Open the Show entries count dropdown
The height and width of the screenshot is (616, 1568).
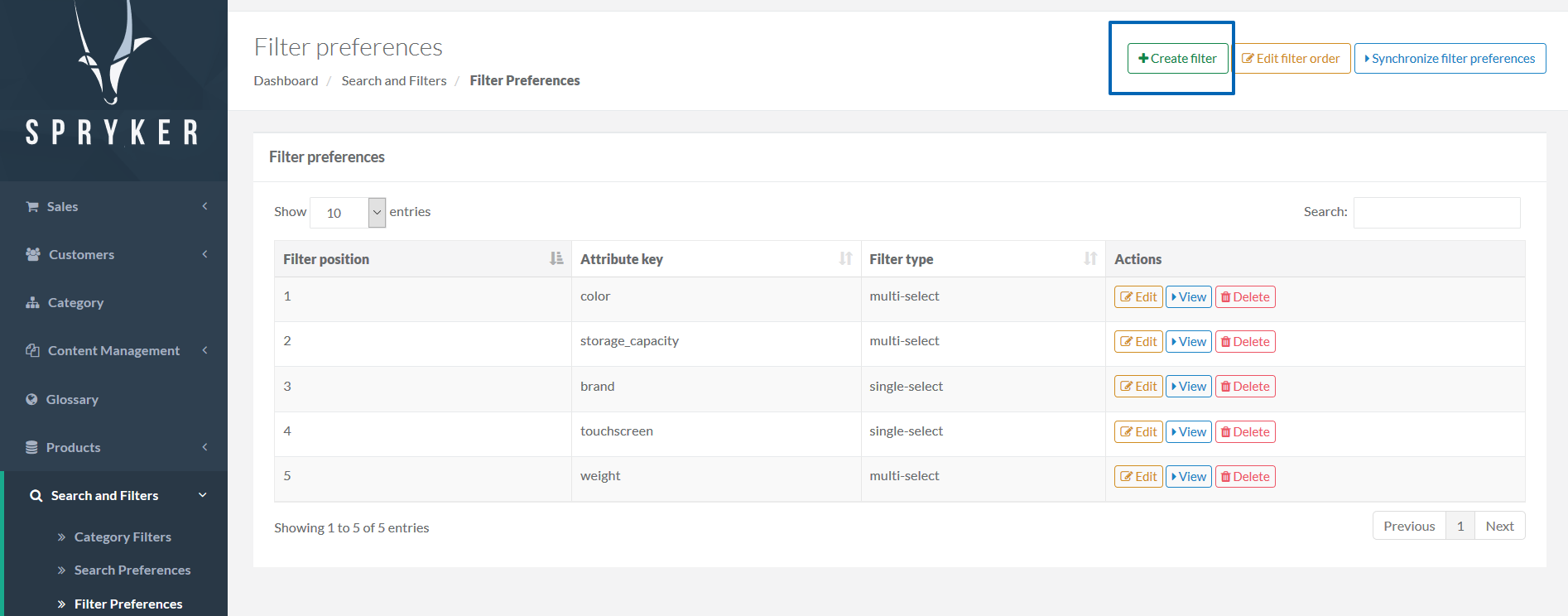click(x=348, y=213)
